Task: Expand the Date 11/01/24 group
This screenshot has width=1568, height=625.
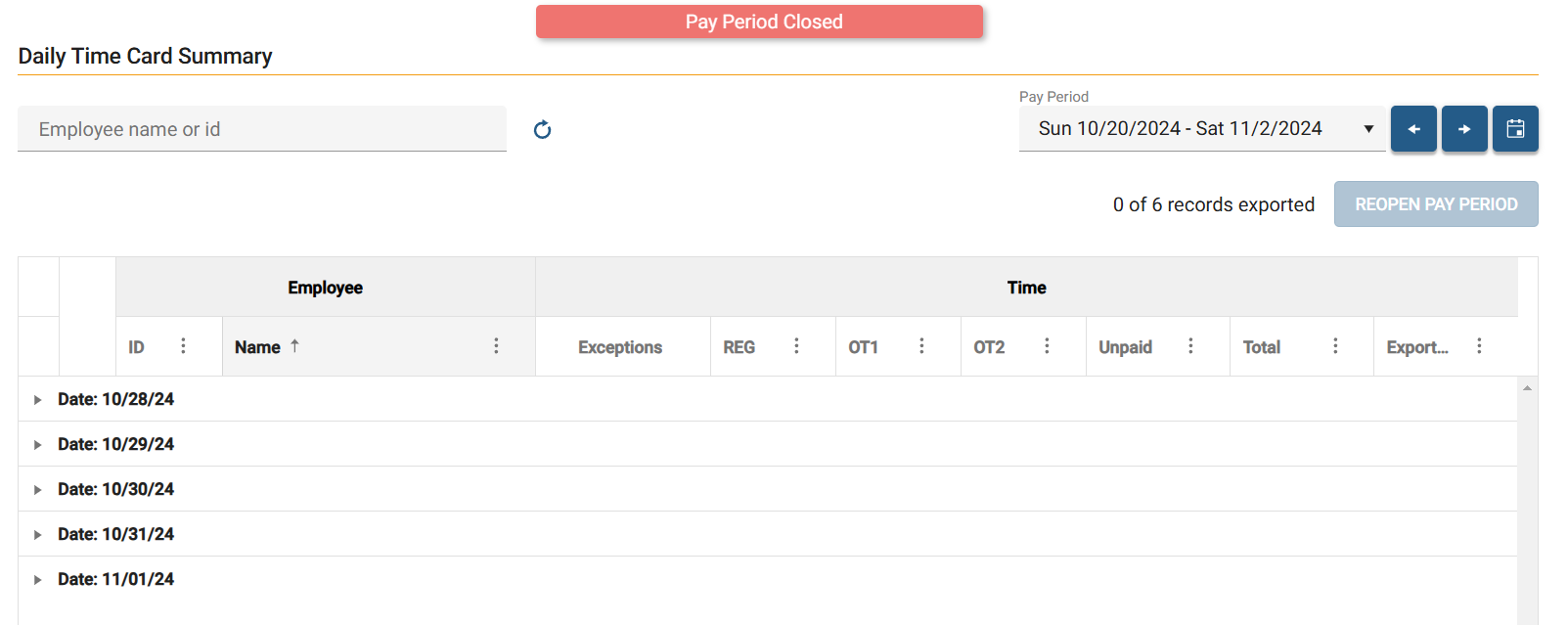Action: click(x=37, y=580)
